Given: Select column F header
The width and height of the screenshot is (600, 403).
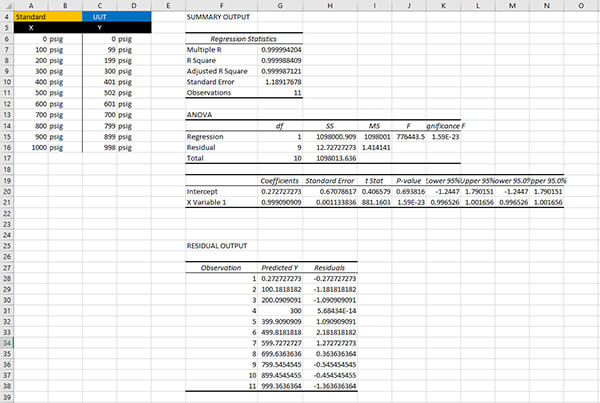Looking at the screenshot, I should pos(221,5).
